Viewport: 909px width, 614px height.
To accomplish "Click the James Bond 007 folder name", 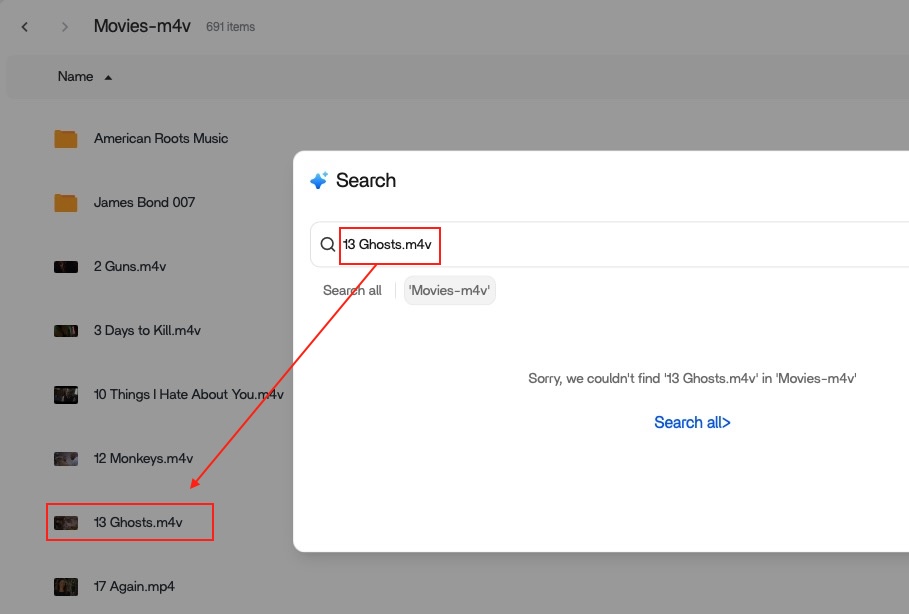I will [x=144, y=202].
